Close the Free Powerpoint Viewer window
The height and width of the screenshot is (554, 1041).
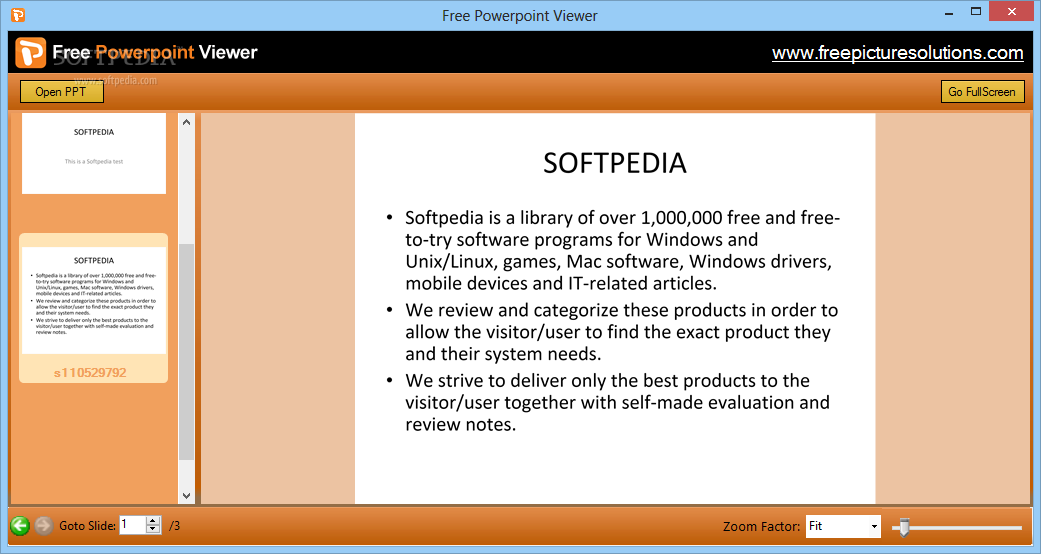[x=1012, y=11]
